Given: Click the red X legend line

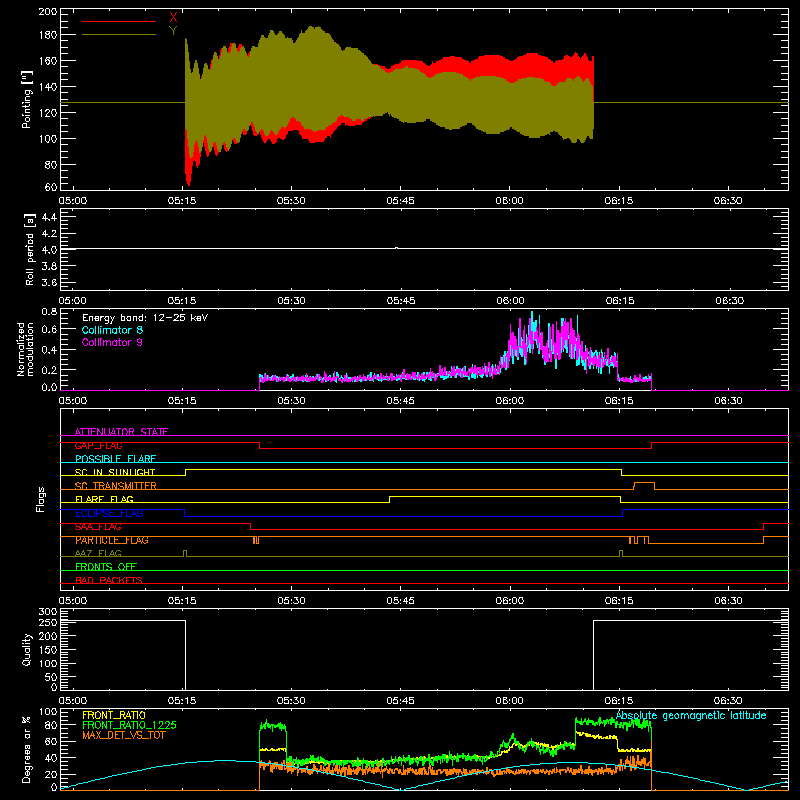Looking at the screenshot, I should (119, 21).
